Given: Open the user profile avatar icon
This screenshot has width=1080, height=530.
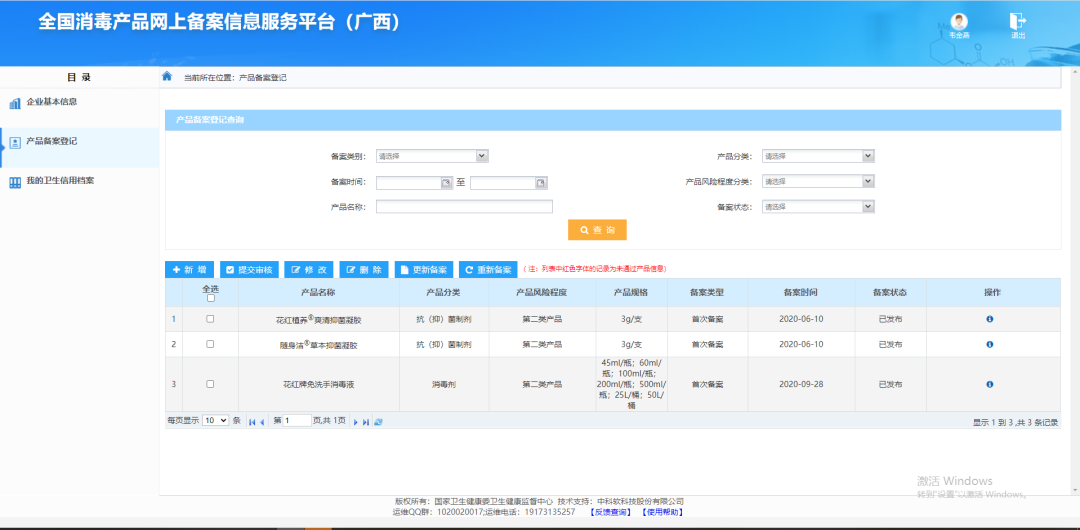Looking at the screenshot, I should click(x=959, y=22).
